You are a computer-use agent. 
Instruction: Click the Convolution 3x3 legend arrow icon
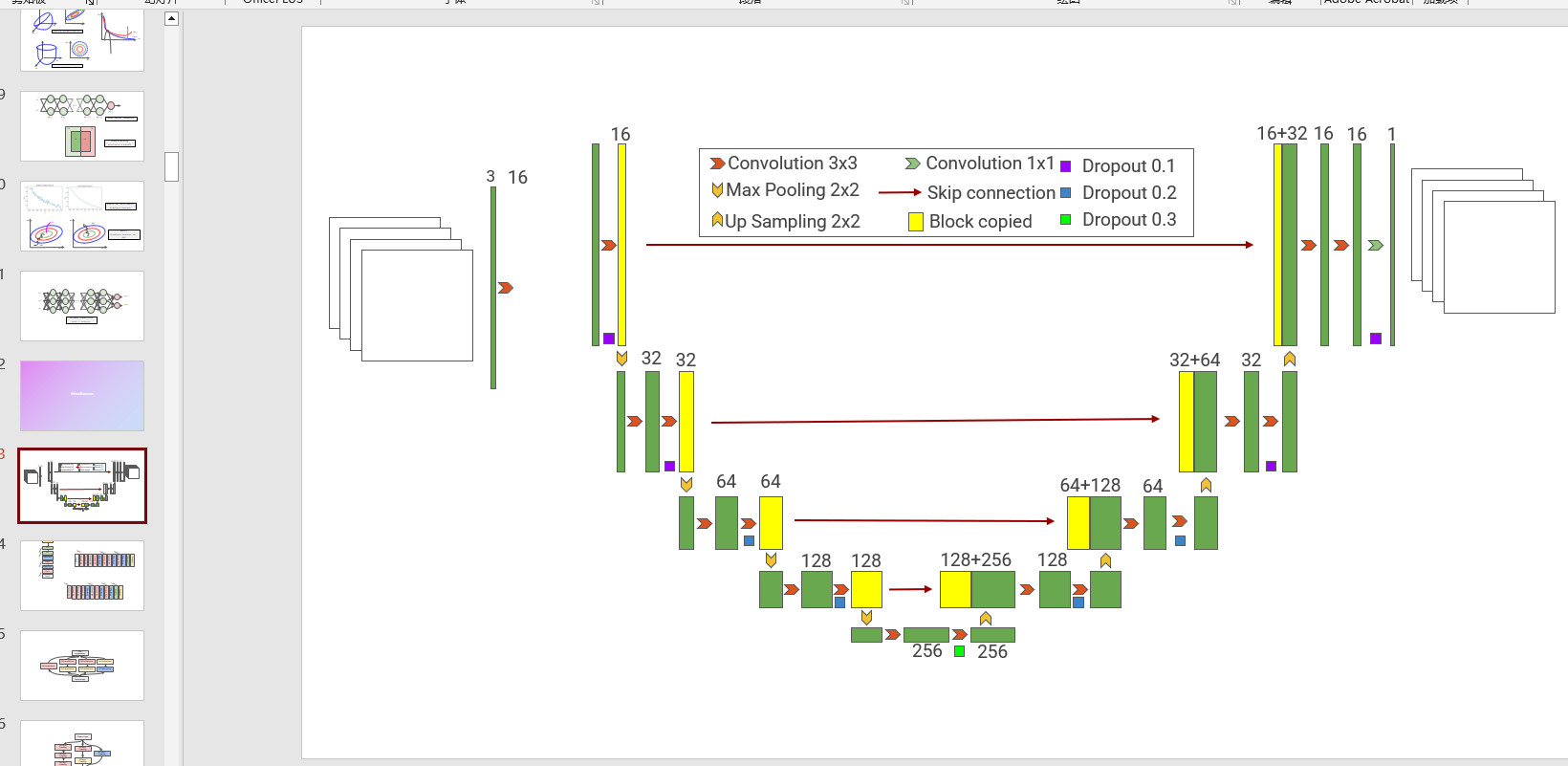coord(717,164)
